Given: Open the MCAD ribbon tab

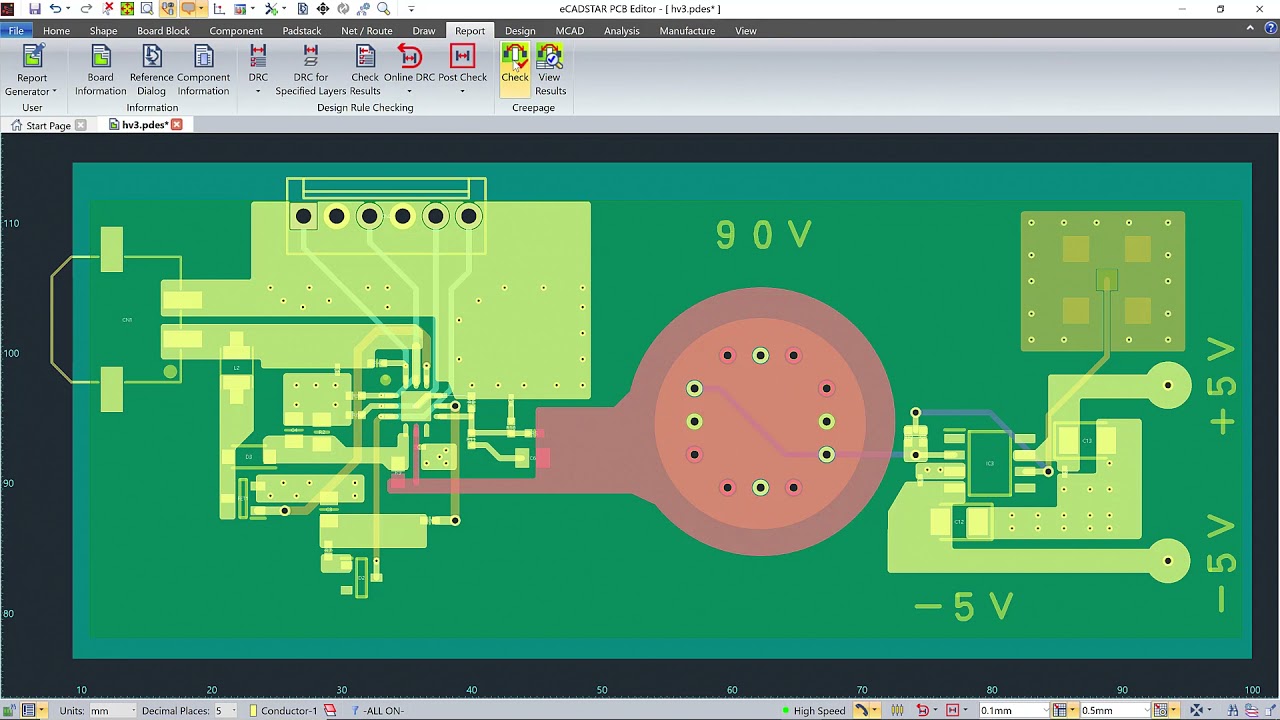Looking at the screenshot, I should pyautogui.click(x=569, y=31).
